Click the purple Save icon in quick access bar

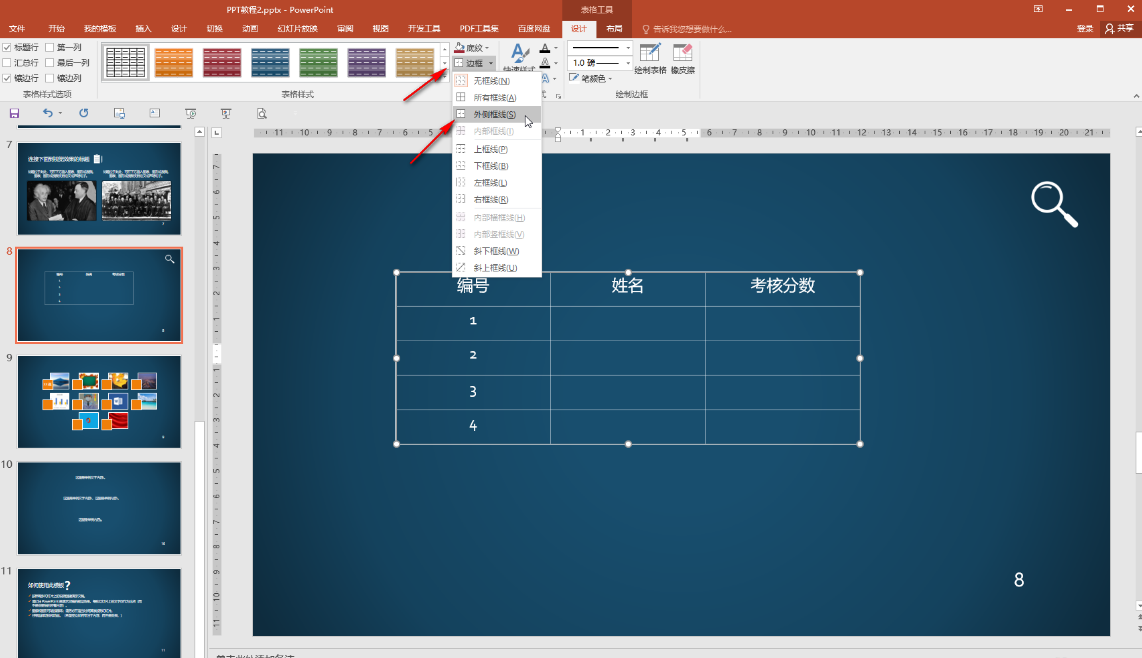tap(14, 113)
